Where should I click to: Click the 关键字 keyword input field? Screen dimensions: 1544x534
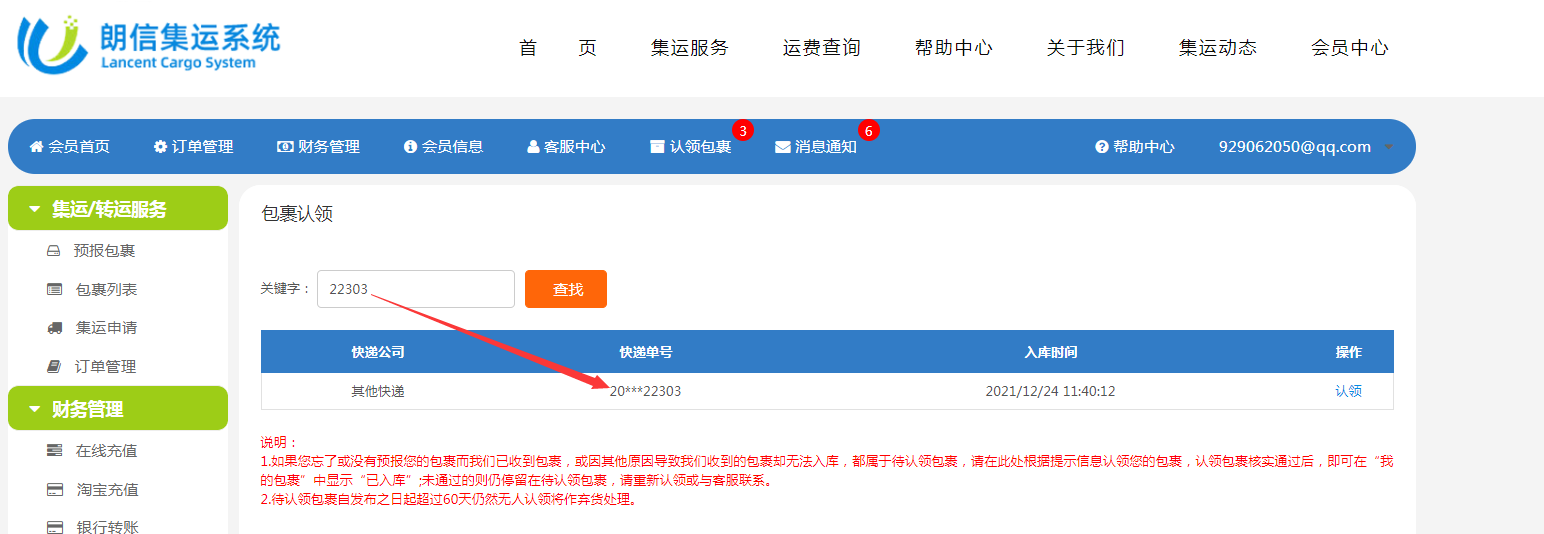(415, 289)
